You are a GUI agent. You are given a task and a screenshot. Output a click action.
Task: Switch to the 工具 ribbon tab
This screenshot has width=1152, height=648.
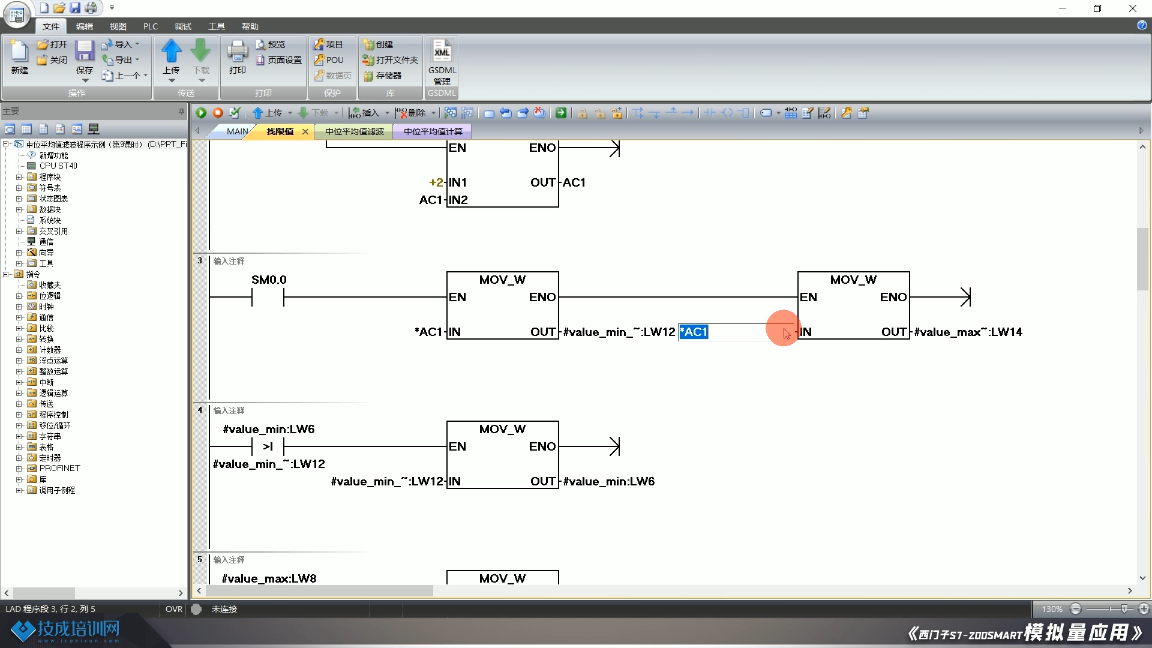216,26
